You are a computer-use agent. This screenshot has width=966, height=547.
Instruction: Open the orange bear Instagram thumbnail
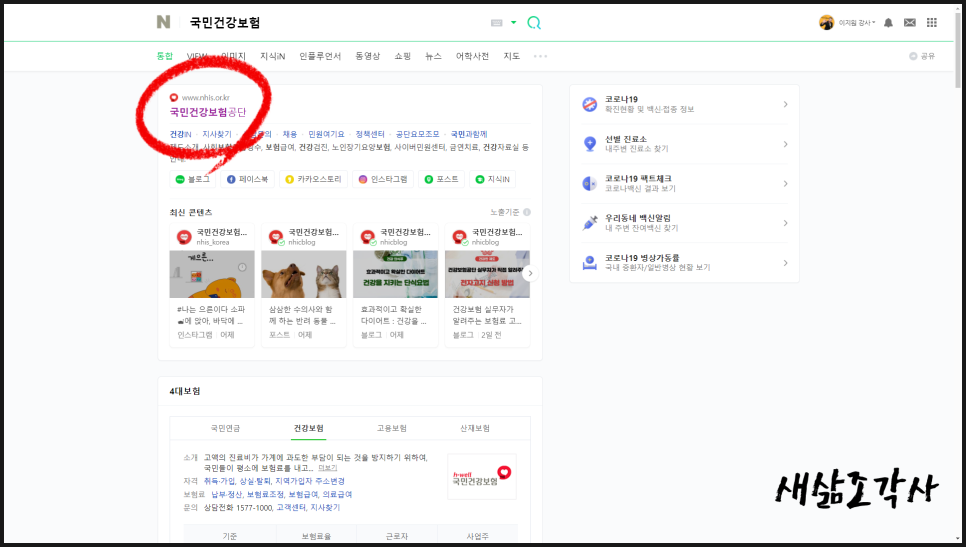pos(212,274)
